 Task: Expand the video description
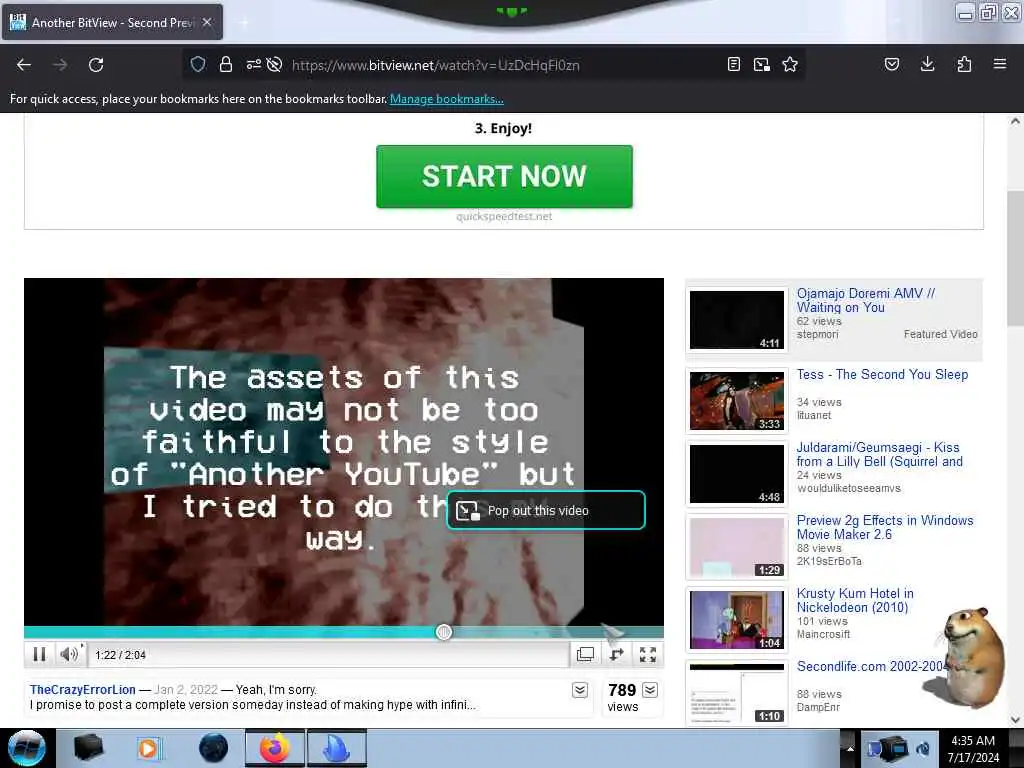click(580, 690)
